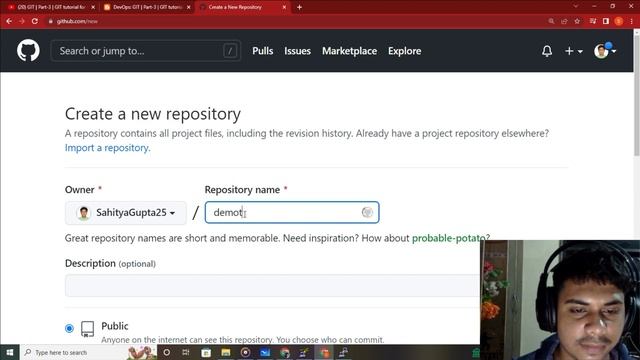The height and width of the screenshot is (360, 640).
Task: Open a new browser tab with plus button
Action: click(x=299, y=7)
